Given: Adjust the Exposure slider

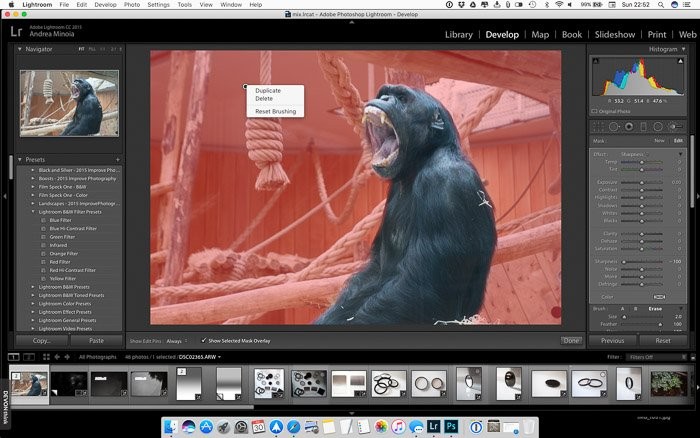Looking at the screenshot, I should [642, 183].
